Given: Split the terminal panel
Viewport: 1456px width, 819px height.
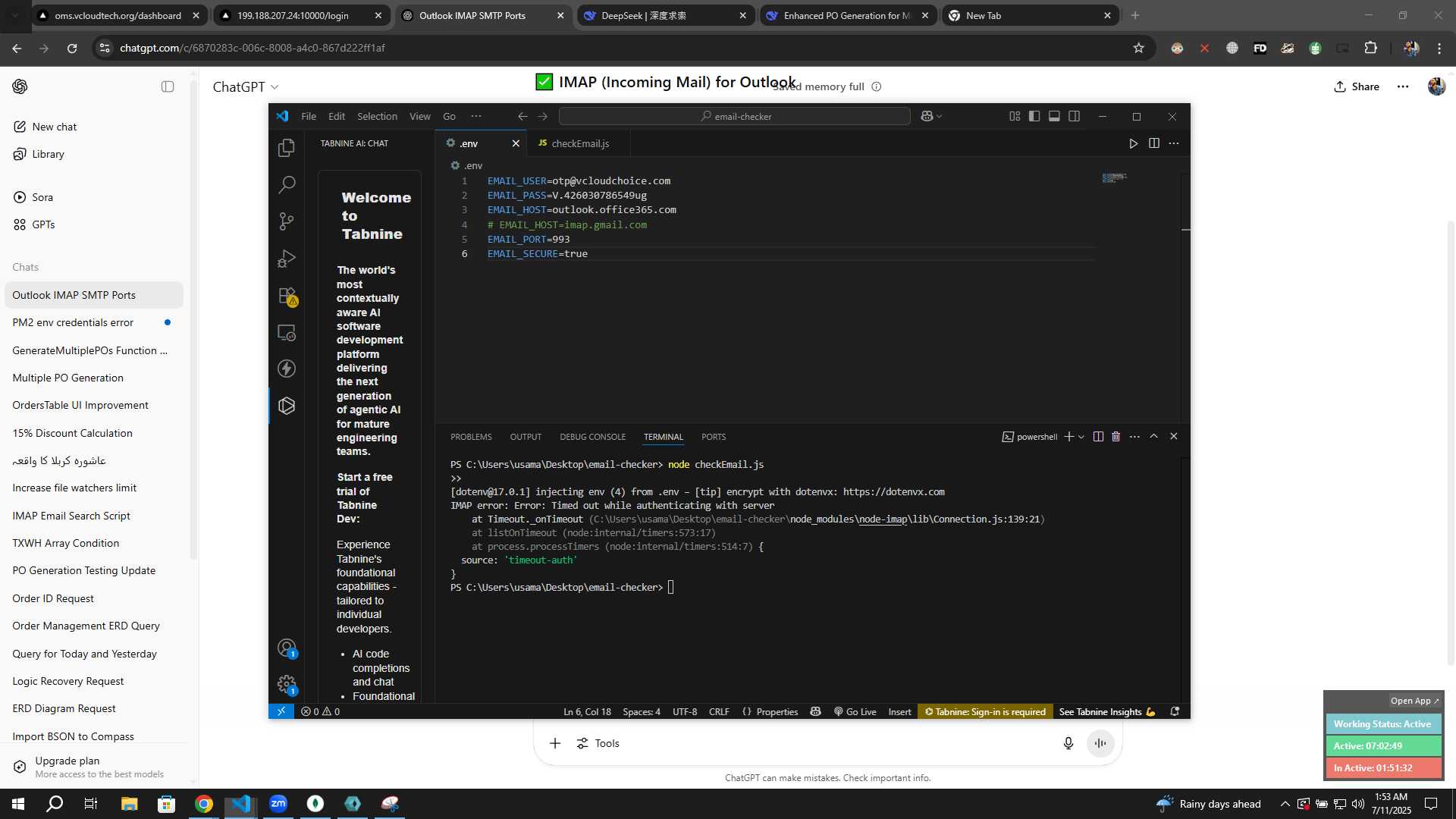Looking at the screenshot, I should [1098, 437].
